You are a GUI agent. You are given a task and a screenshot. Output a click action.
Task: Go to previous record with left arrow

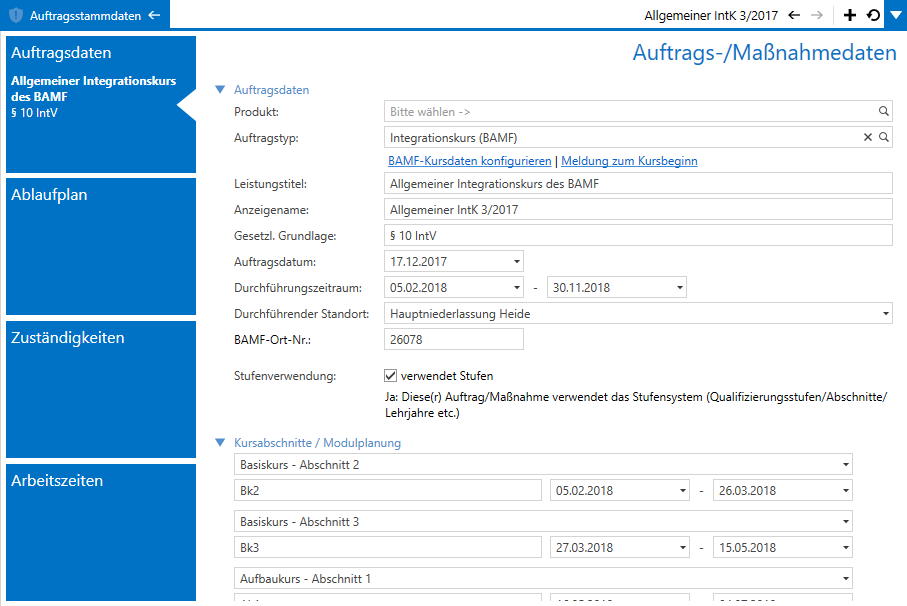click(794, 15)
